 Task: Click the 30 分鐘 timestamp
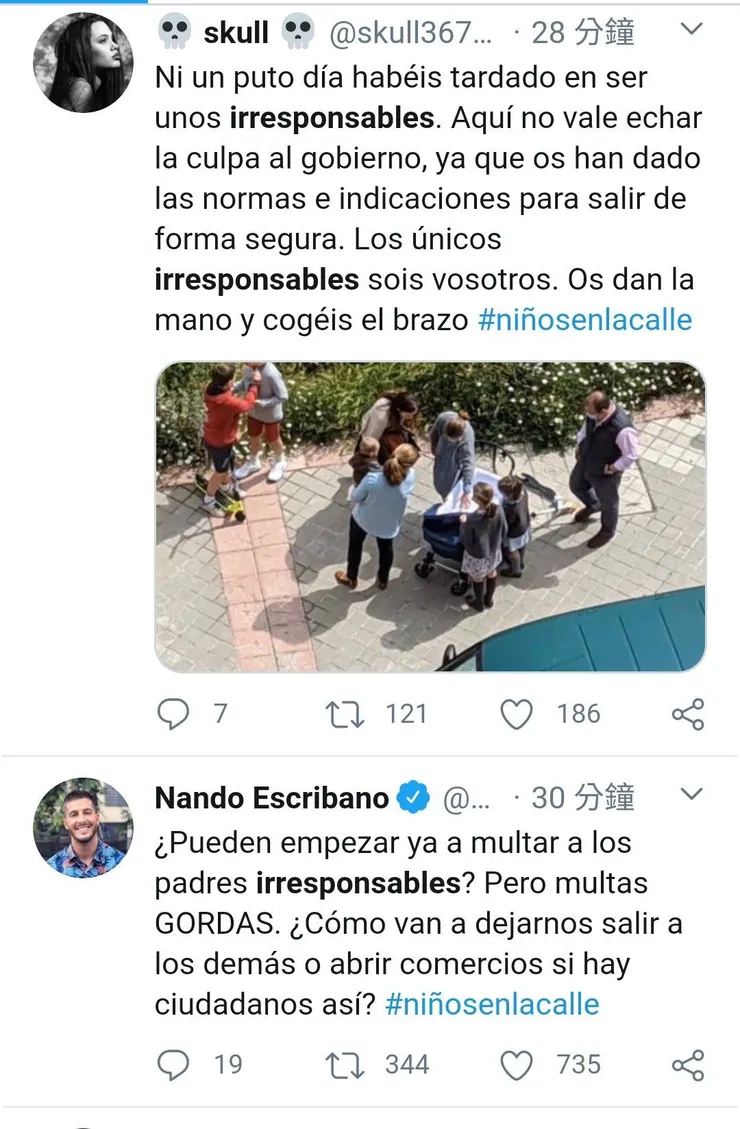click(x=583, y=798)
